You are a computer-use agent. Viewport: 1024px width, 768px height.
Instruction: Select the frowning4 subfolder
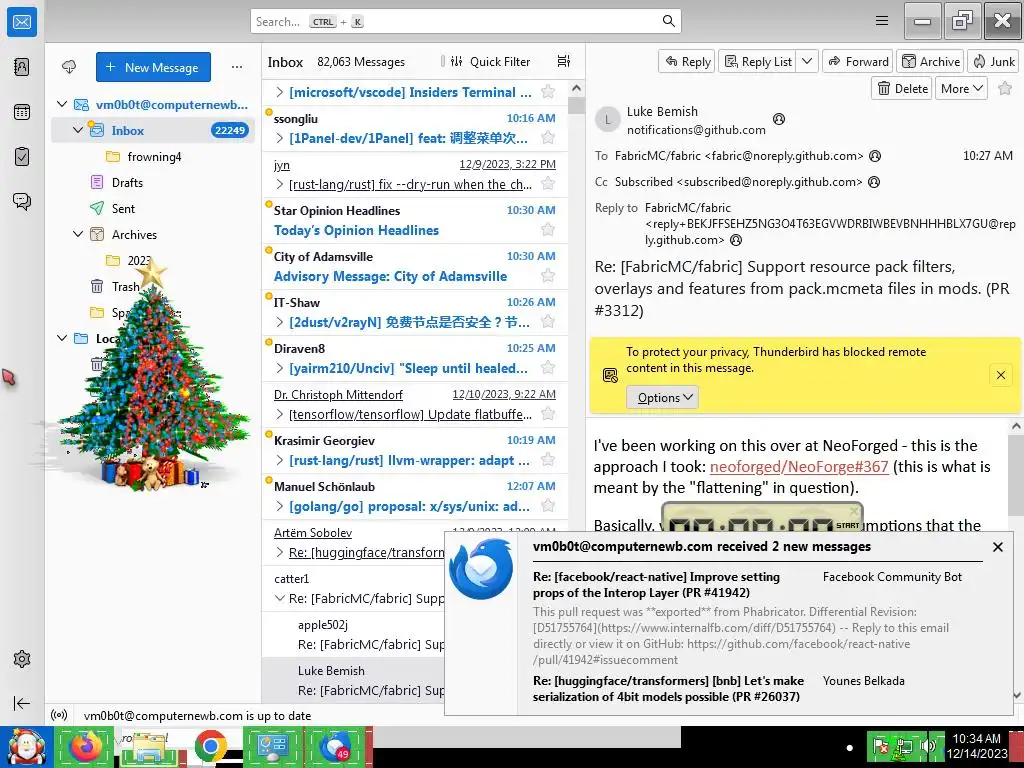pyautogui.click(x=153, y=156)
